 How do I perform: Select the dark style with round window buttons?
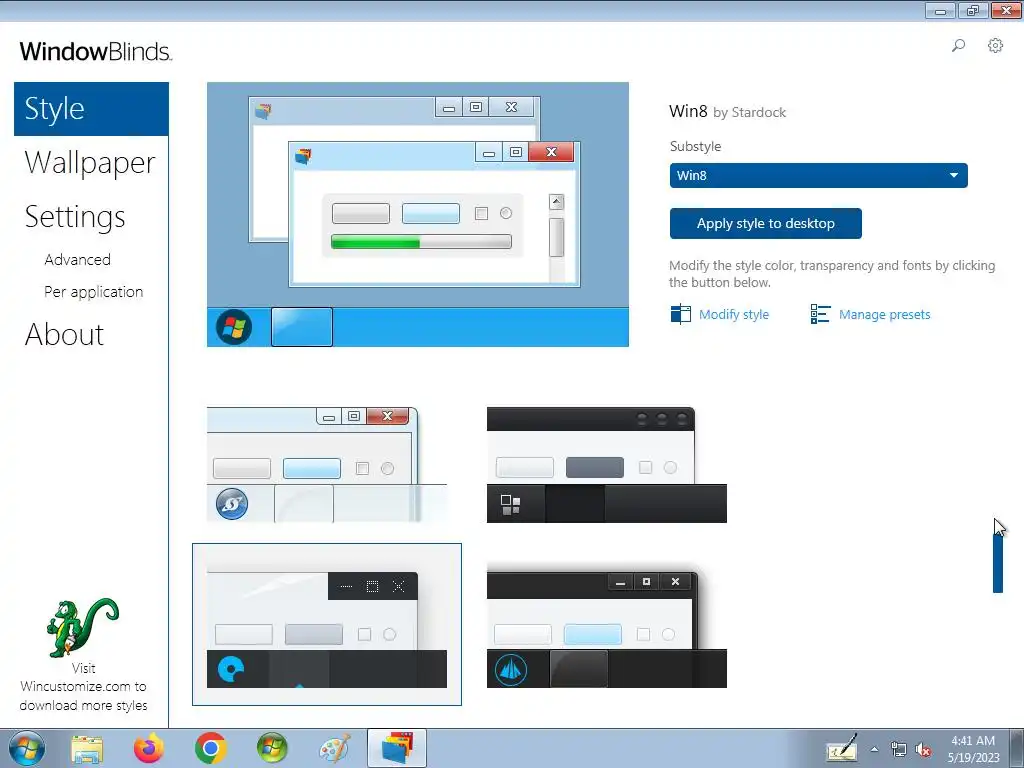(x=607, y=465)
